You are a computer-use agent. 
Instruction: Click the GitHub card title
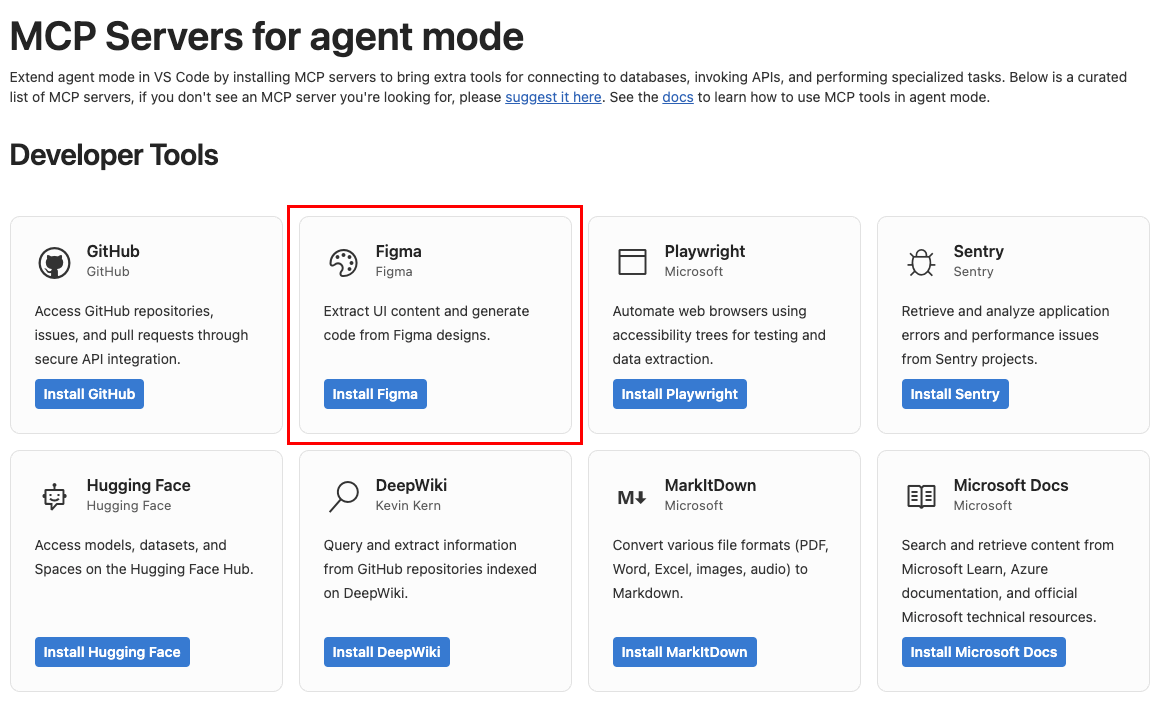coord(113,251)
